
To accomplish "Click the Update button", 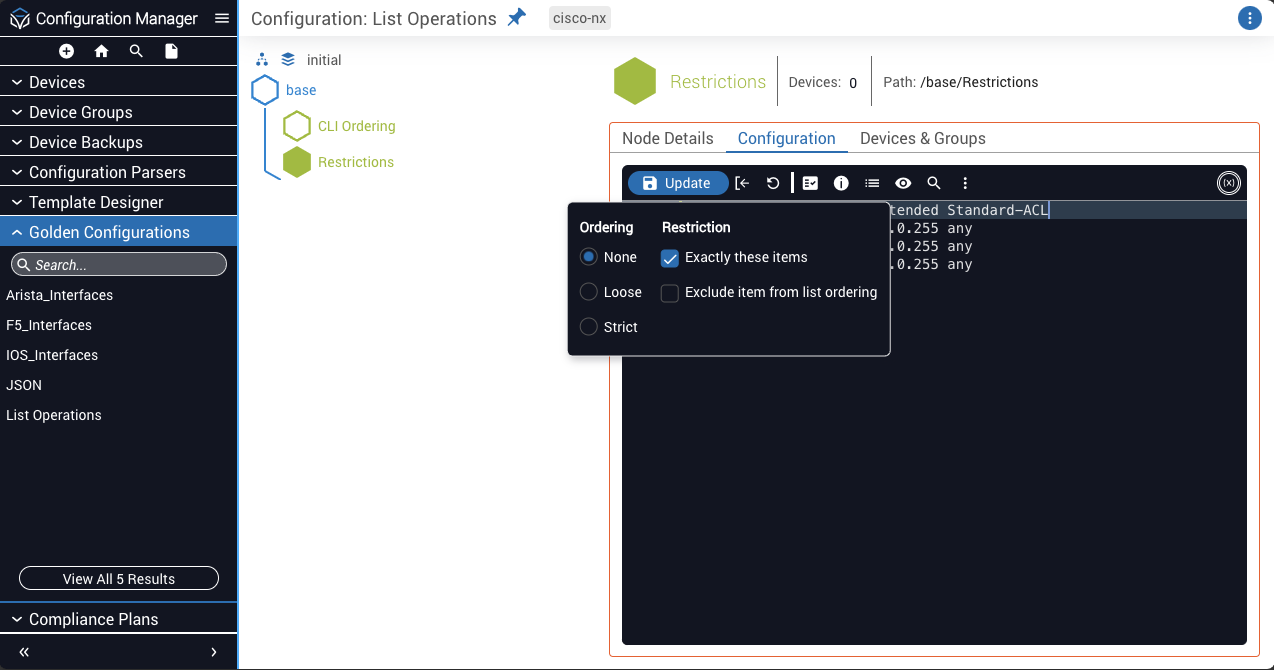I will [677, 183].
